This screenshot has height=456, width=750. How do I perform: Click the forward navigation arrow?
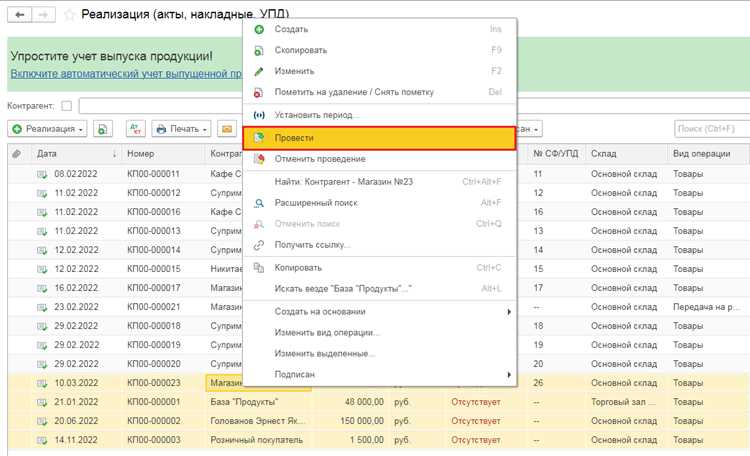(44, 15)
